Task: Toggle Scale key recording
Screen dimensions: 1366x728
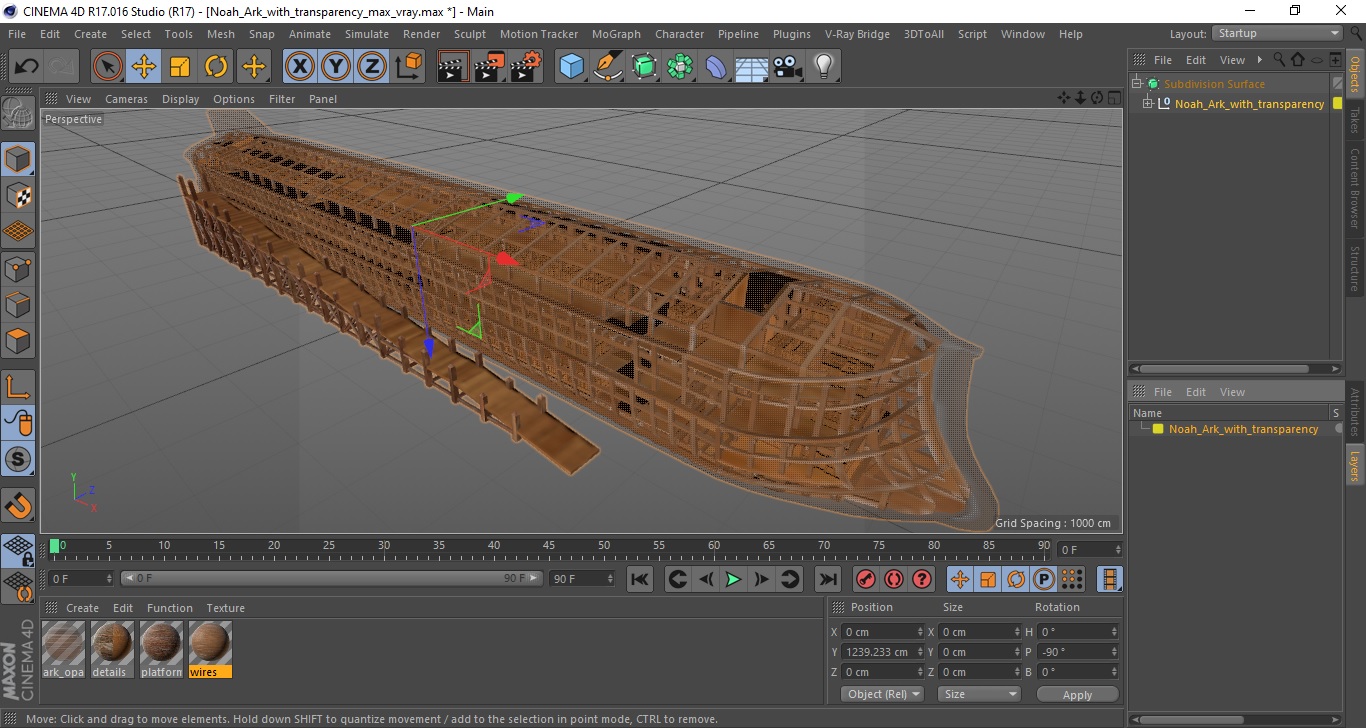Action: click(x=988, y=579)
